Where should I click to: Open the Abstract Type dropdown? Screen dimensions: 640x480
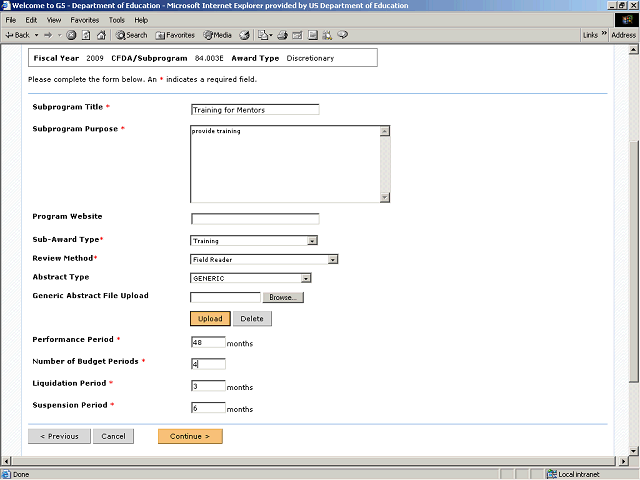pyautogui.click(x=251, y=278)
